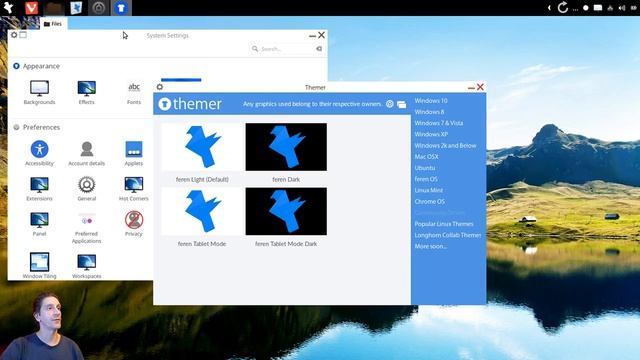Click the keyboard icon in system tray
This screenshot has height=360, width=640.
coord(598,8)
